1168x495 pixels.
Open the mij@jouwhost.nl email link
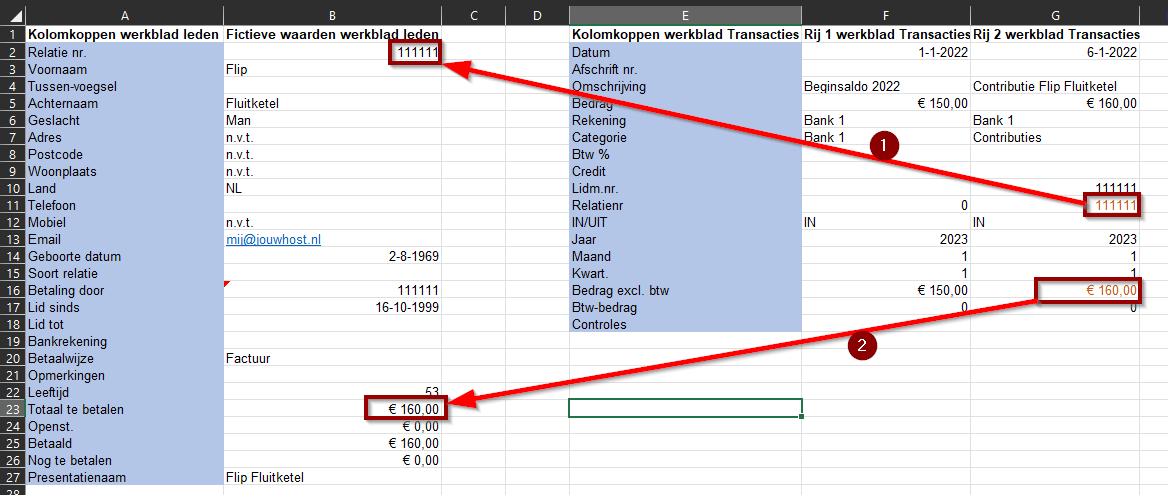click(273, 239)
